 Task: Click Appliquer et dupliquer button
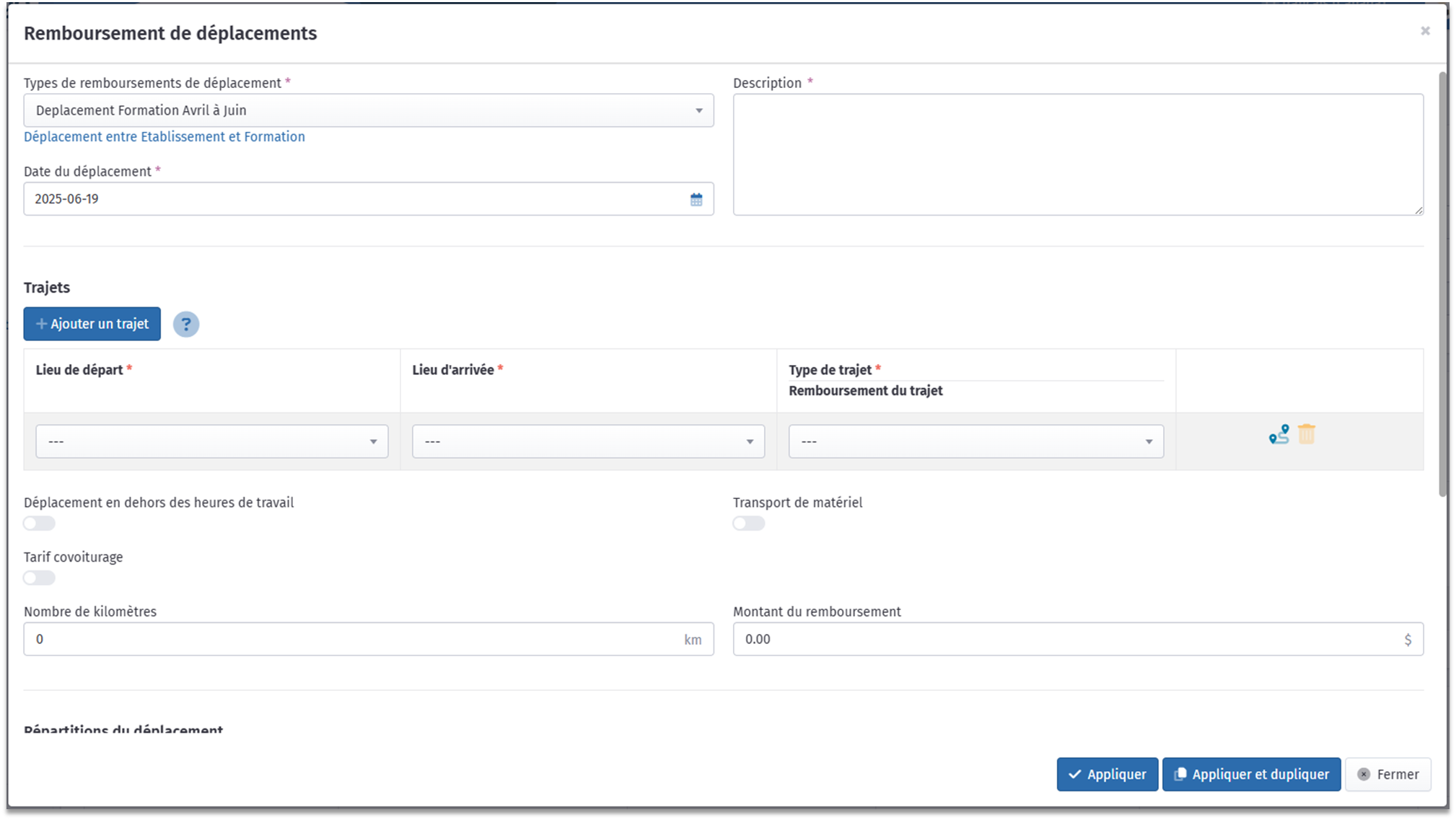pos(1250,774)
